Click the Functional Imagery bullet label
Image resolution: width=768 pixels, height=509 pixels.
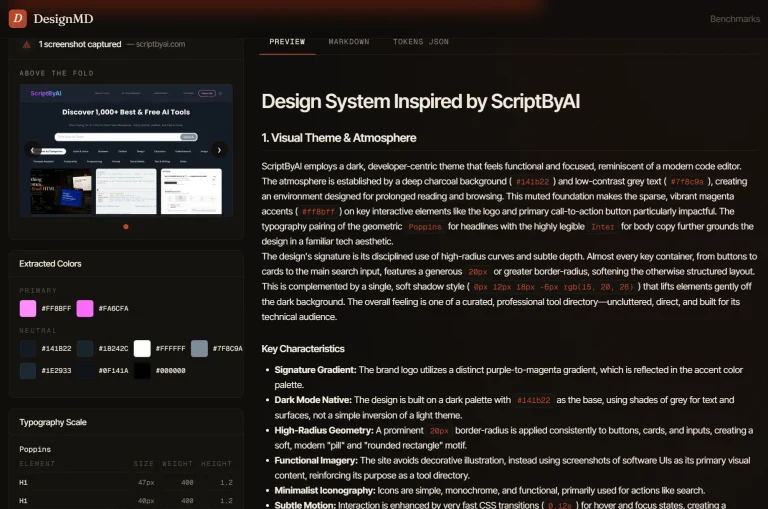(316, 461)
